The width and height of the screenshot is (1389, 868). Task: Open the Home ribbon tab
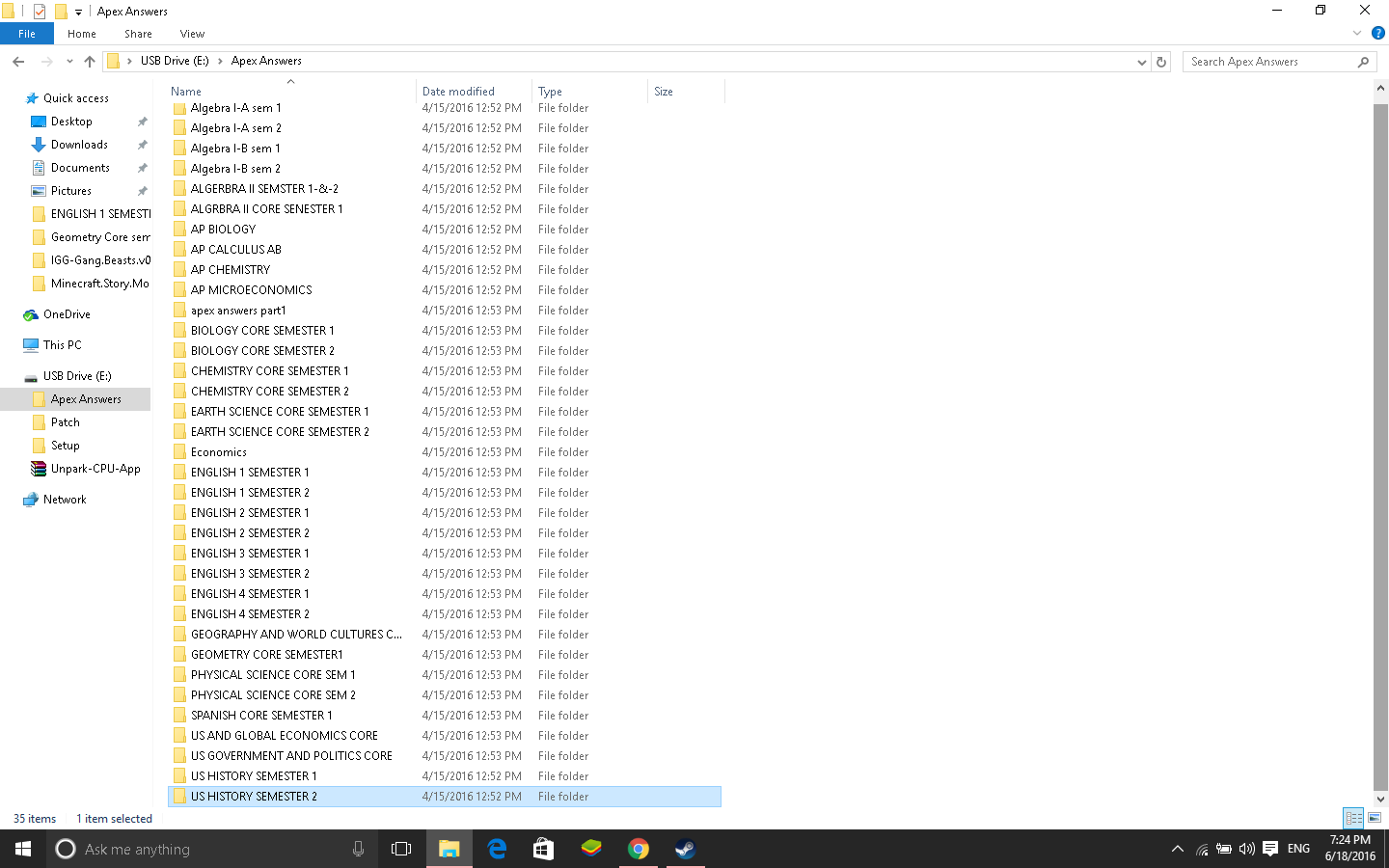point(82,34)
